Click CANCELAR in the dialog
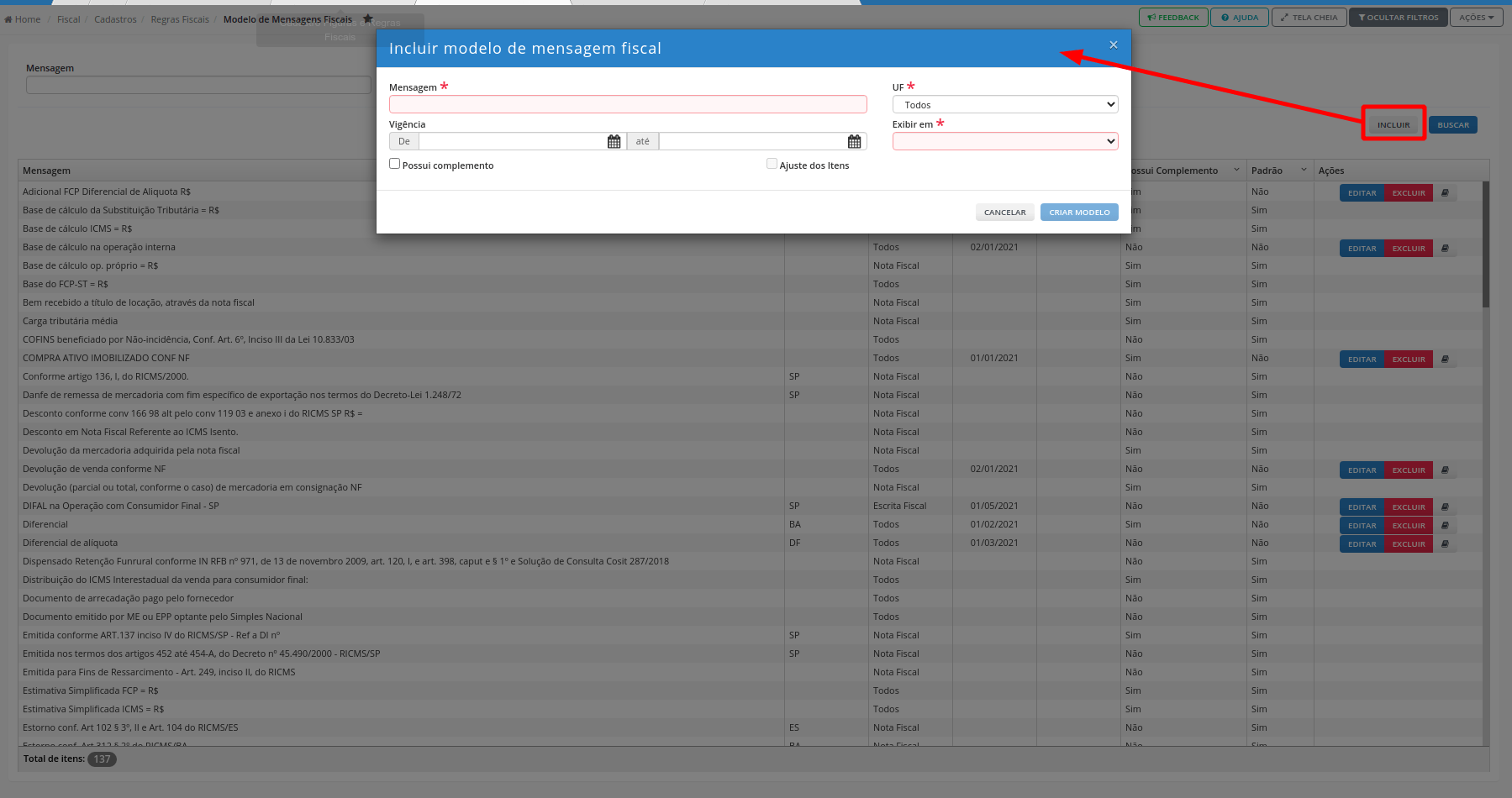 1005,213
